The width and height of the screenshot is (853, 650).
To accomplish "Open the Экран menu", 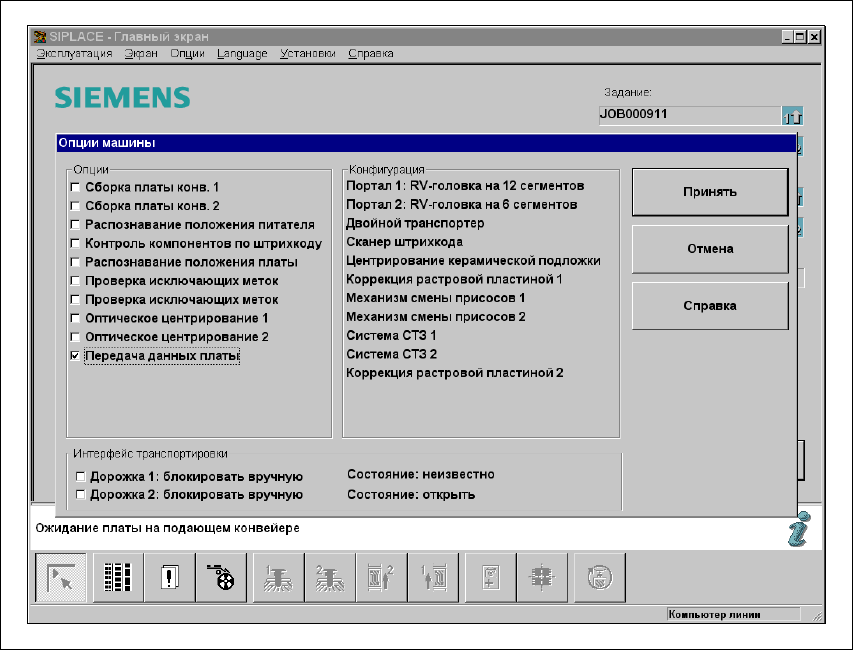I will [141, 53].
